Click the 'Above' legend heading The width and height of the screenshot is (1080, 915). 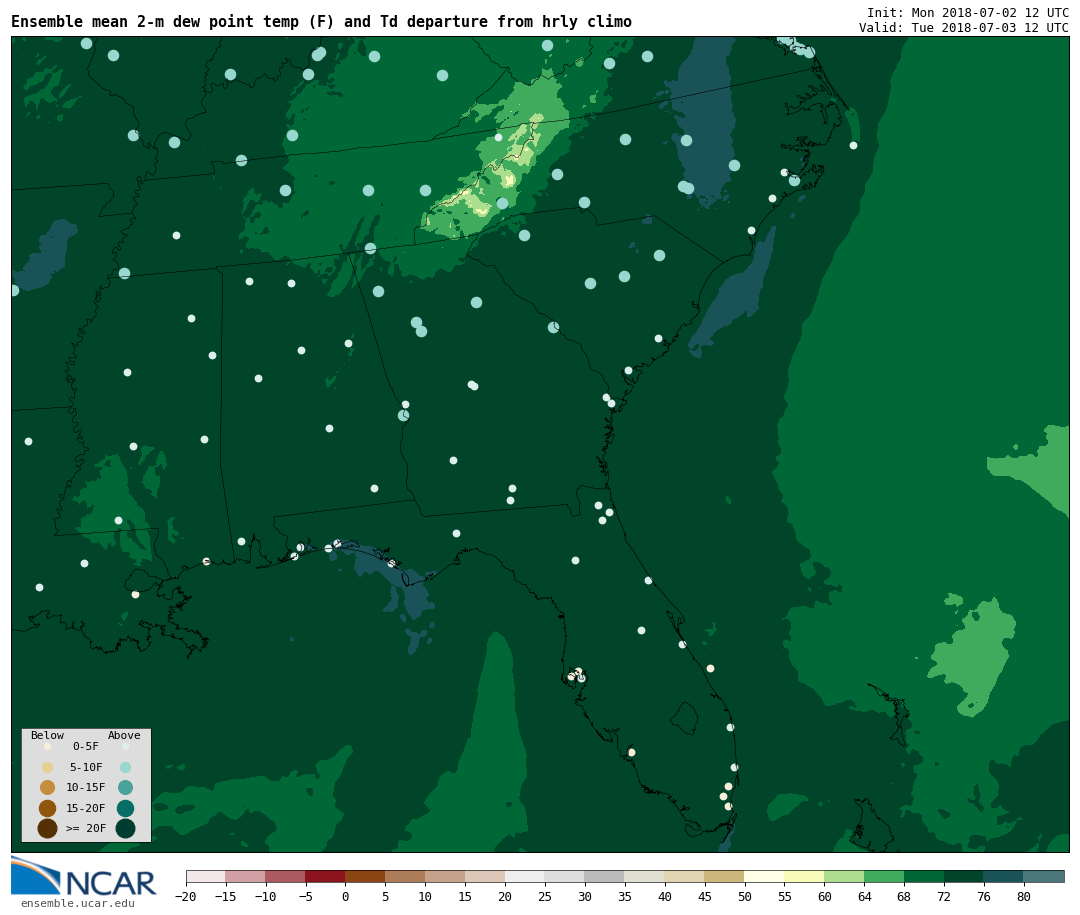pyautogui.click(x=124, y=735)
